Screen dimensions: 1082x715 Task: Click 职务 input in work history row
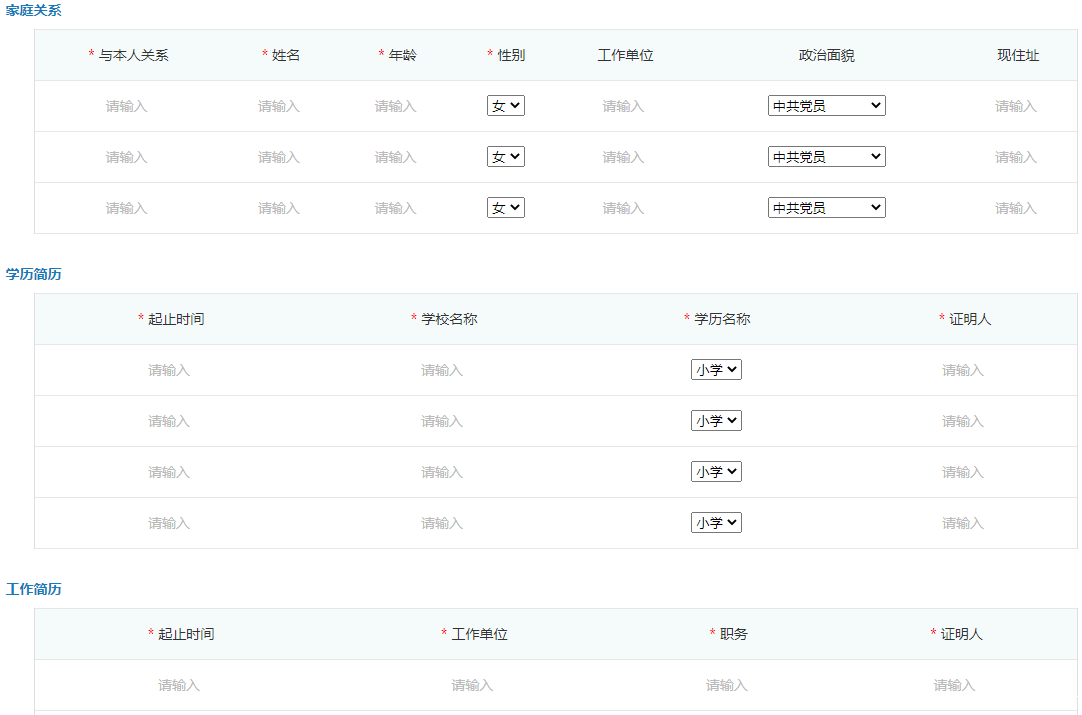727,685
